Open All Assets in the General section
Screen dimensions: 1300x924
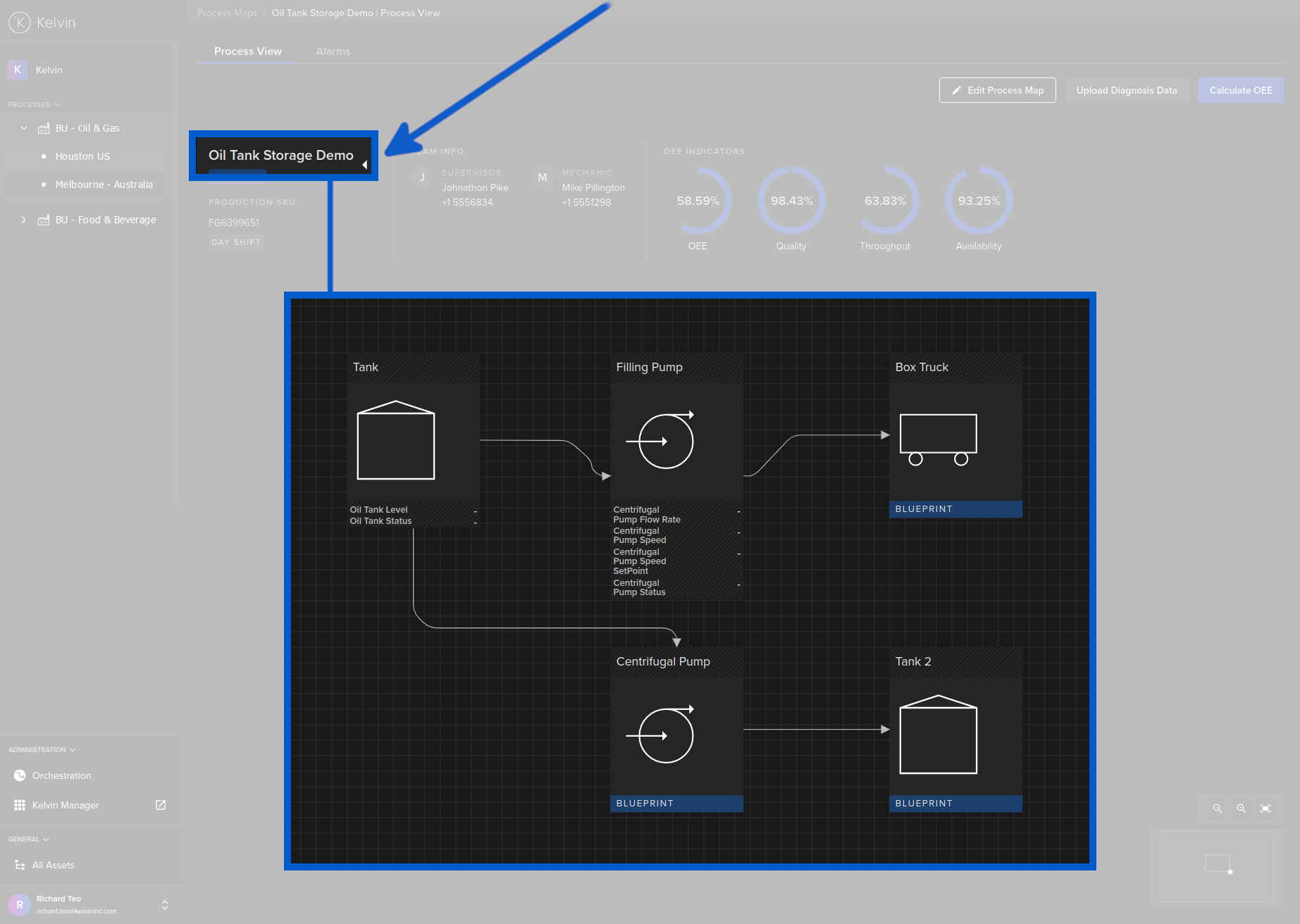tap(53, 865)
